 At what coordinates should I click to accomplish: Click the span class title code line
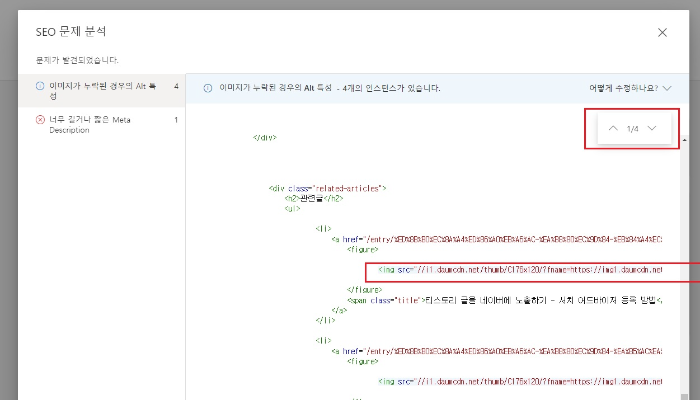[504, 300]
